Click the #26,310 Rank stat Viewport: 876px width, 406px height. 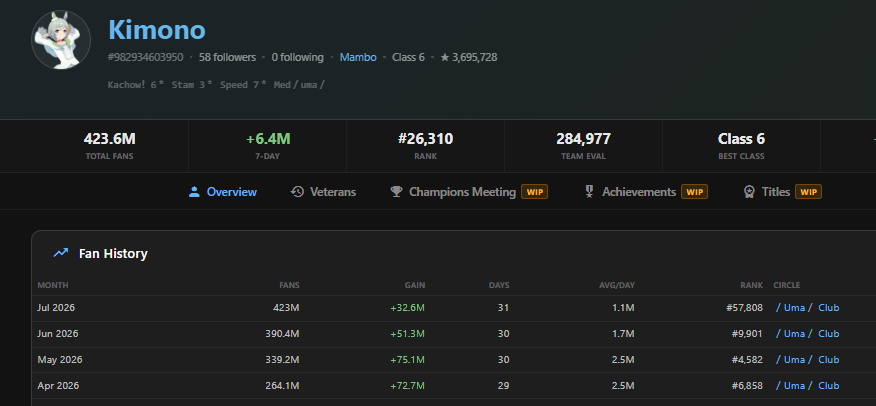tap(426, 146)
